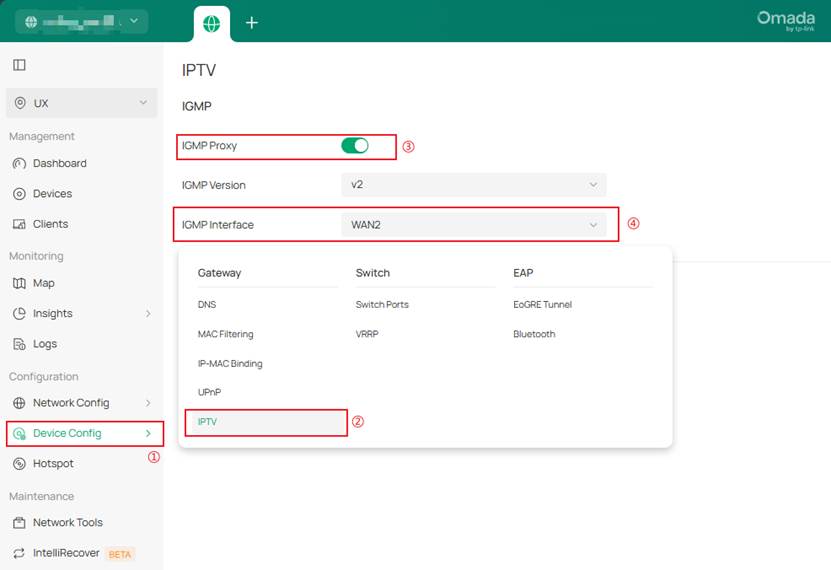This screenshot has height=570, width=831.
Task: Click the Hotspot icon
Action: pyautogui.click(x=19, y=463)
